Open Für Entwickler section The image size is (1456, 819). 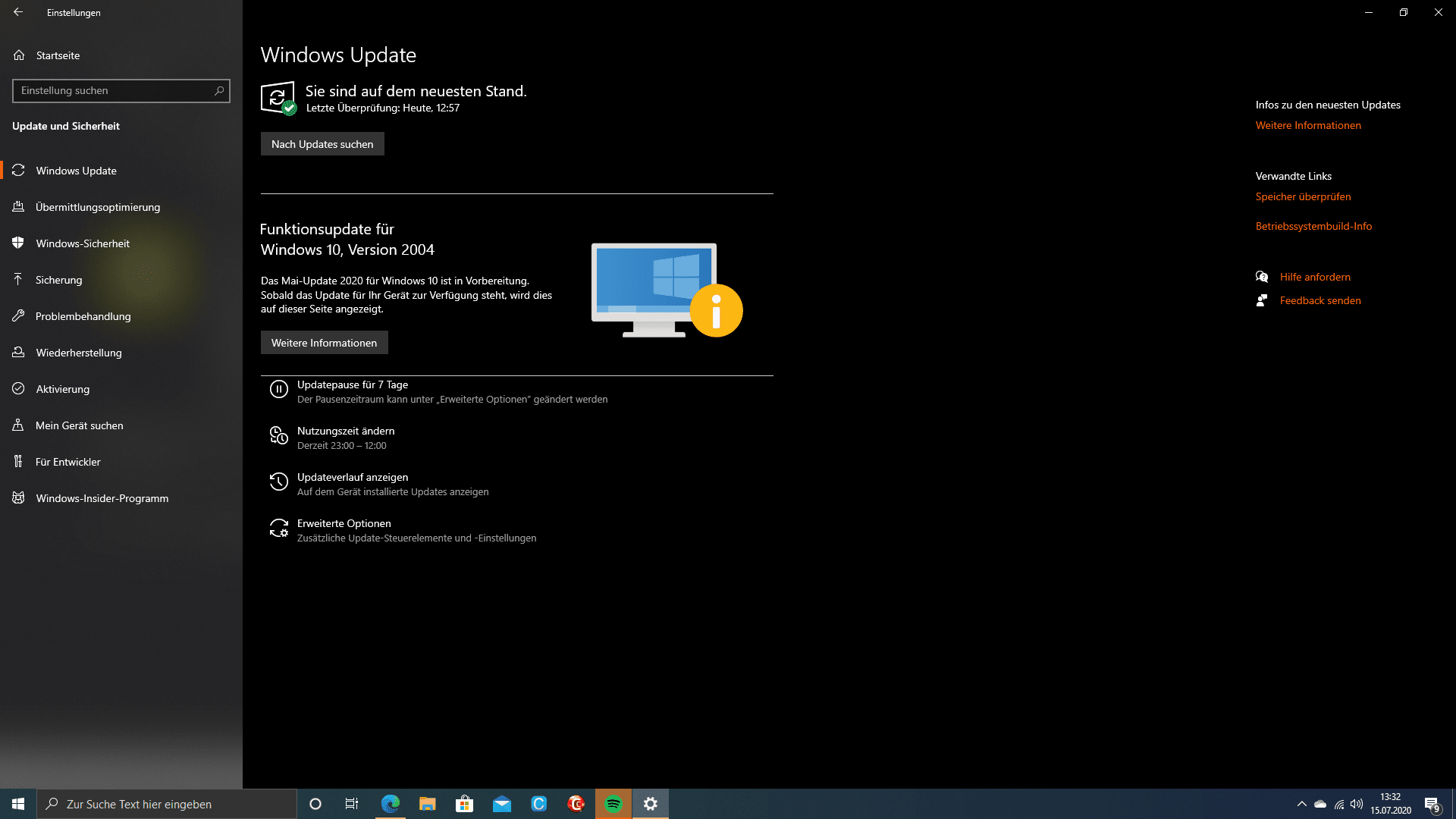click(121, 462)
